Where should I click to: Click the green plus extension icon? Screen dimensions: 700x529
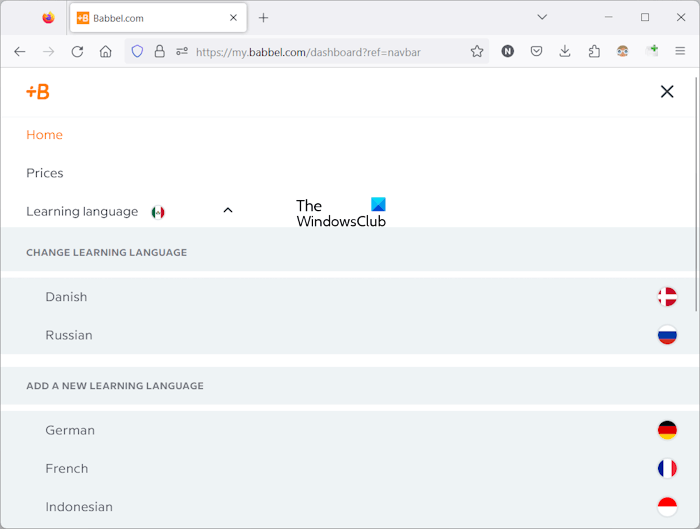coord(652,51)
